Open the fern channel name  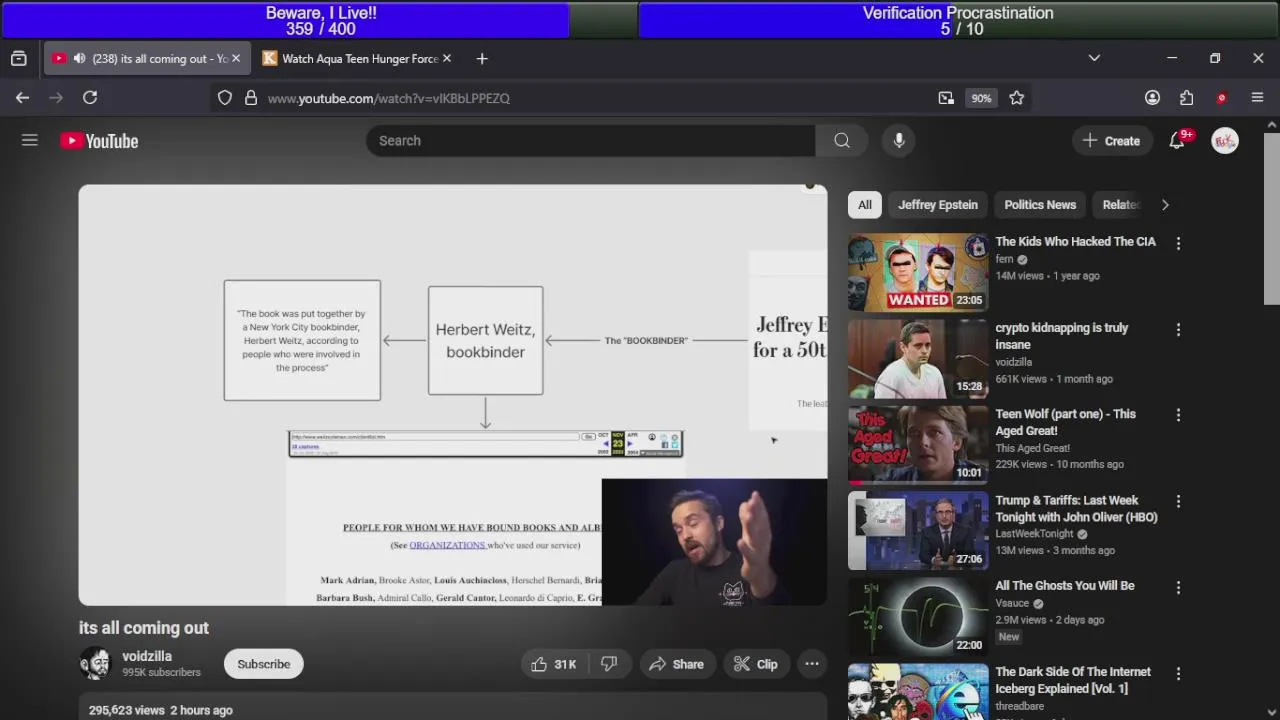1004,259
